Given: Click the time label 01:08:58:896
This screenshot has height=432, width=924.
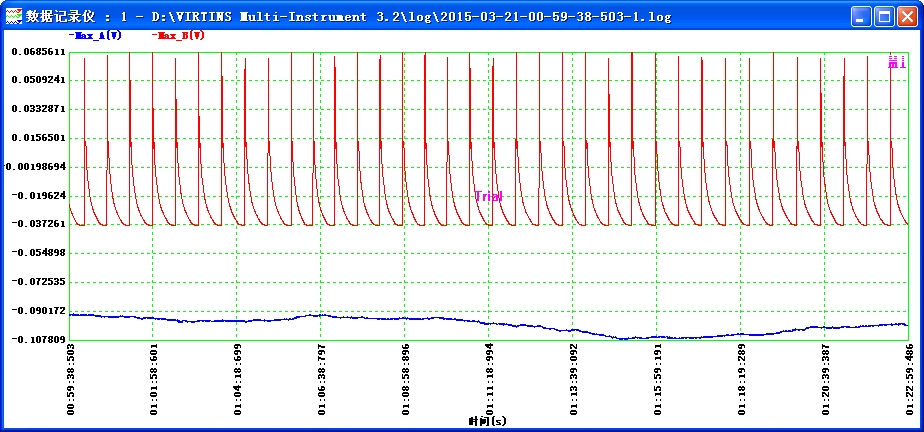Looking at the screenshot, I should (x=405, y=380).
